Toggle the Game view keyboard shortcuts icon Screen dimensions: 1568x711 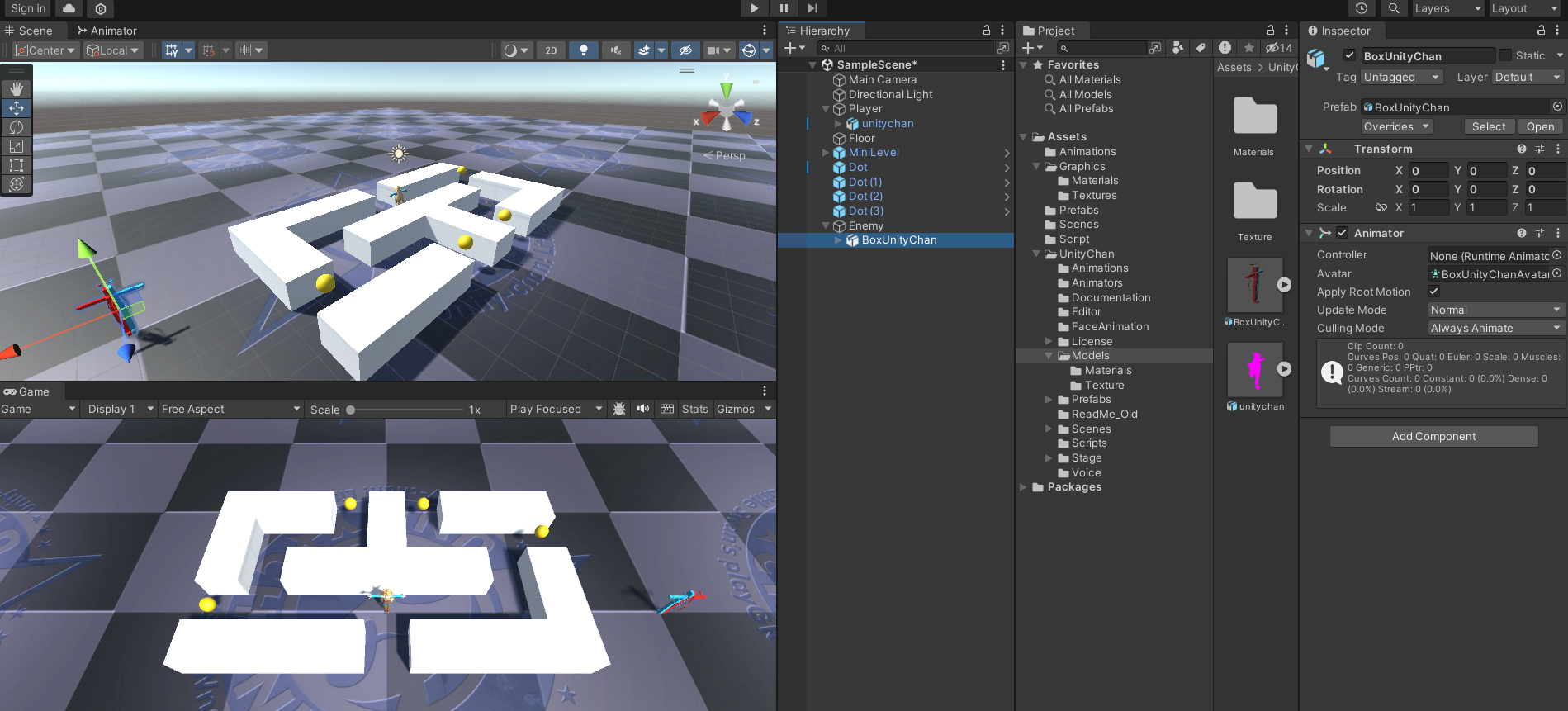pyautogui.click(x=667, y=409)
